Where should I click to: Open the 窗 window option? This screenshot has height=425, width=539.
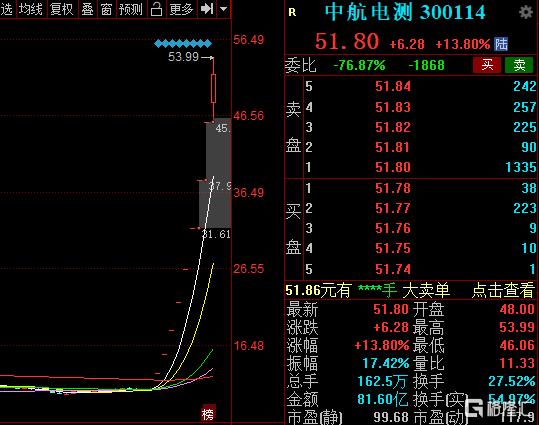click(x=106, y=9)
